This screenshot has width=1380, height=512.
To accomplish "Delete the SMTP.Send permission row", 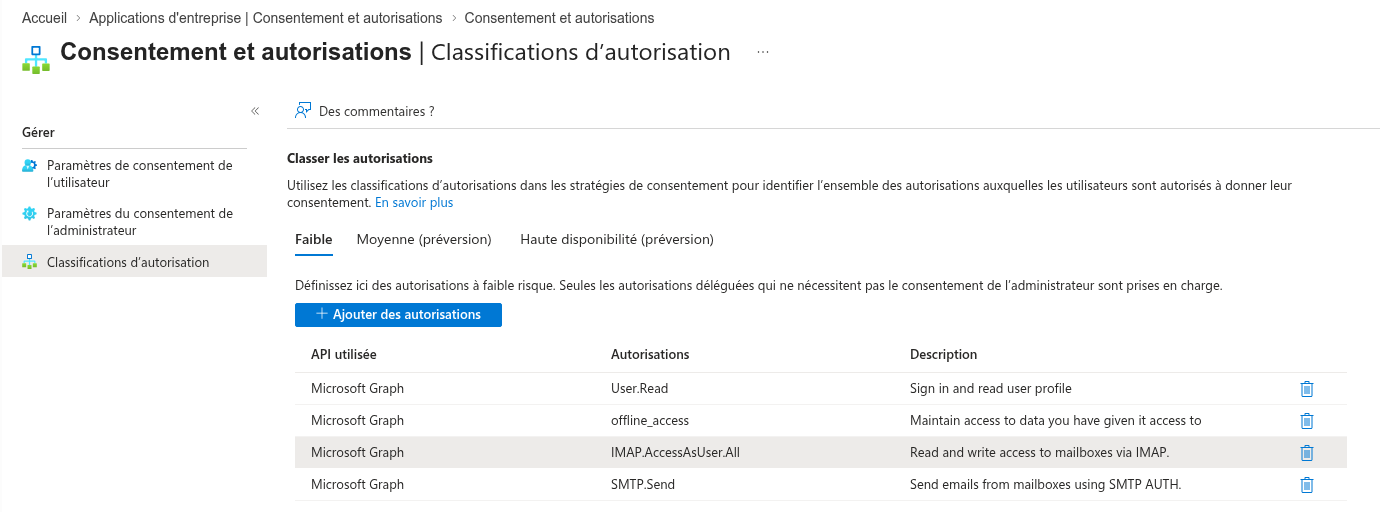I will tap(1306, 485).
